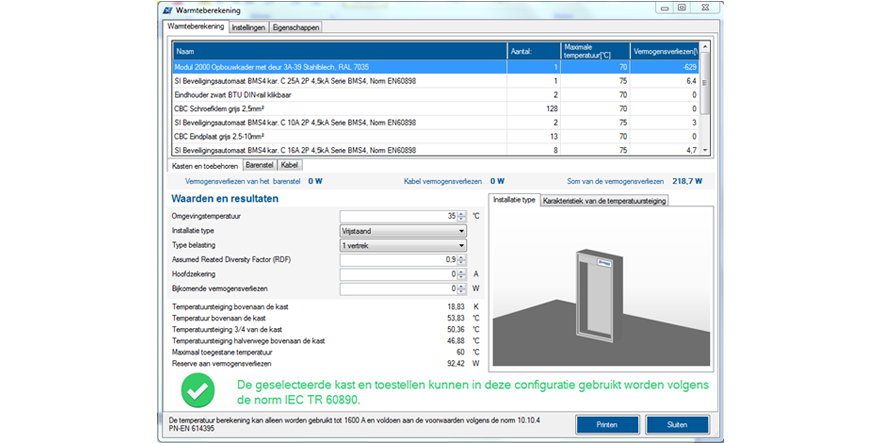Click the Hoofdzekering input field

pos(398,275)
